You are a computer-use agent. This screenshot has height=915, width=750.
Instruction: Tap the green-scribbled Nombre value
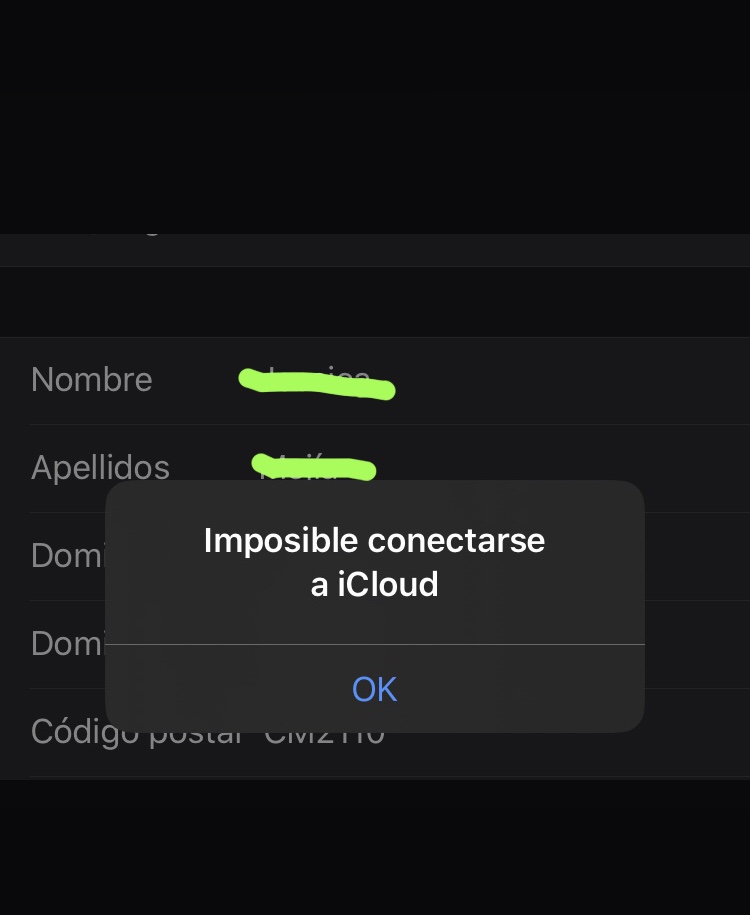318,382
